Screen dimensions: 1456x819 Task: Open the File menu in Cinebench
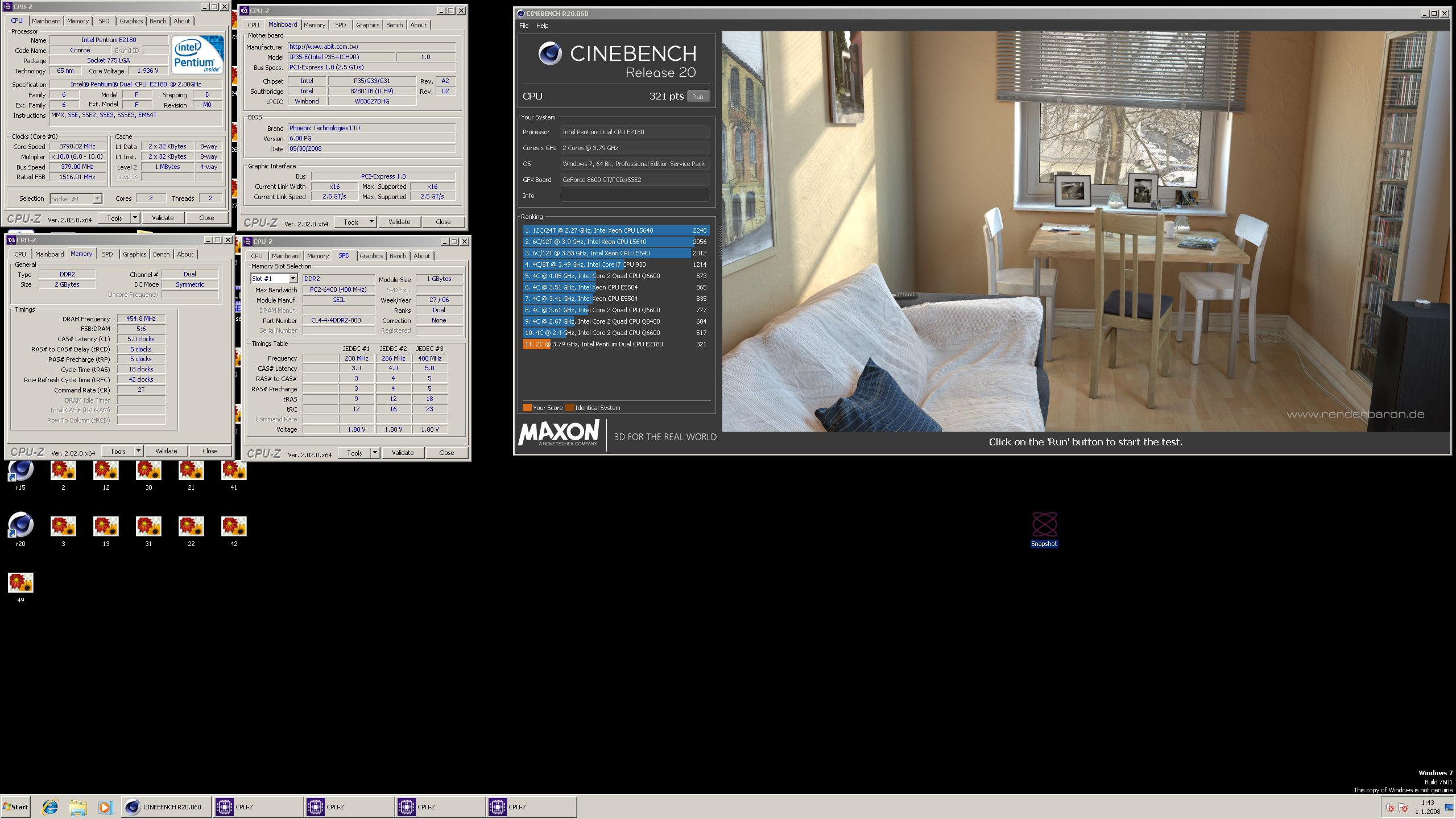[524, 26]
